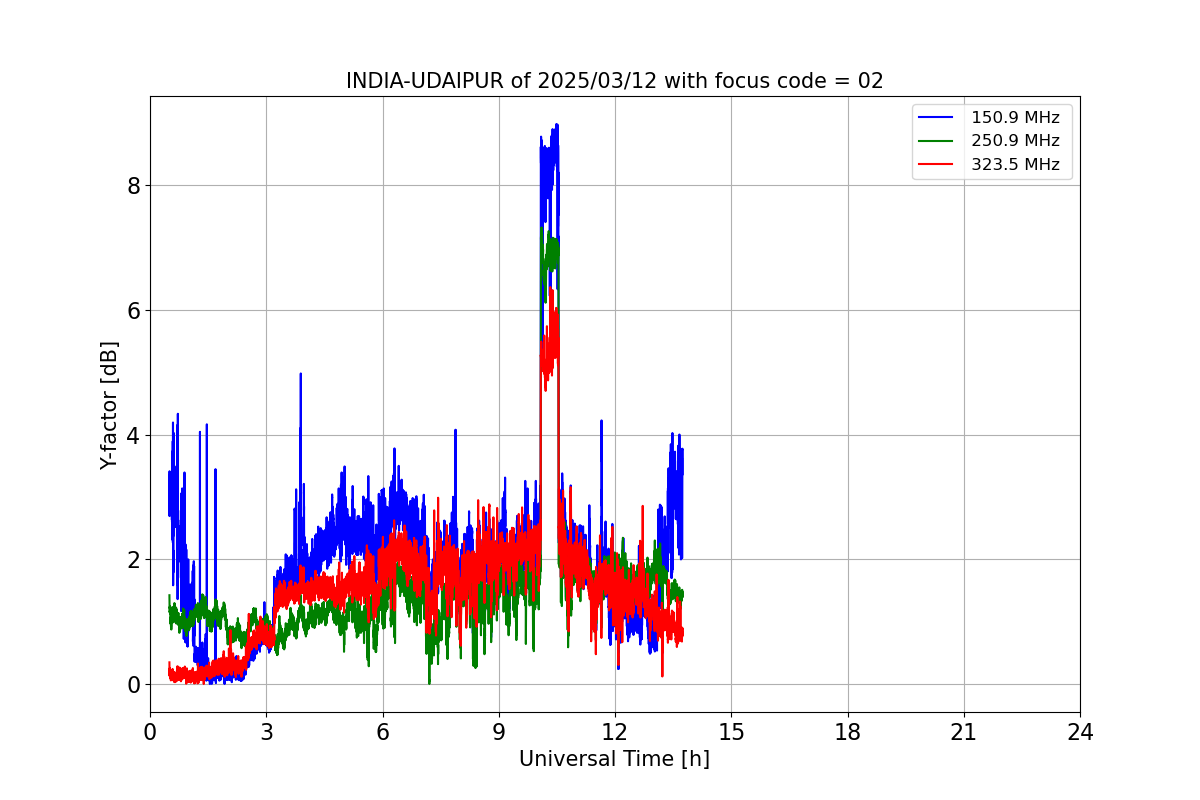Click x-axis tick label 21
The image size is (1200, 800).
point(964,732)
